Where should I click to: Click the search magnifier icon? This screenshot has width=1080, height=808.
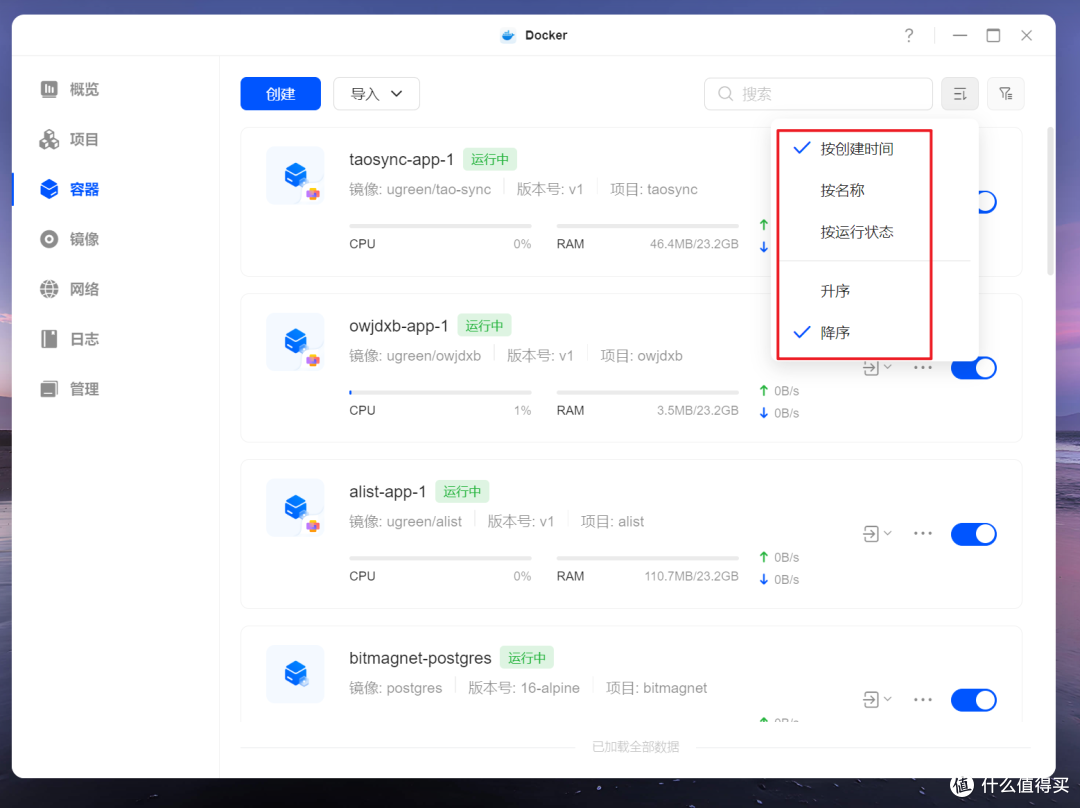click(x=725, y=94)
